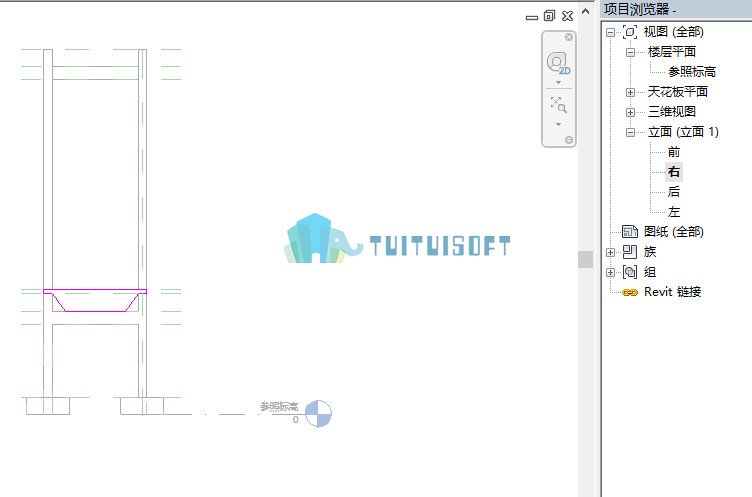Click the vertical scrollbar thumb of the view
Viewport: 752px width, 497px height.
click(585, 260)
